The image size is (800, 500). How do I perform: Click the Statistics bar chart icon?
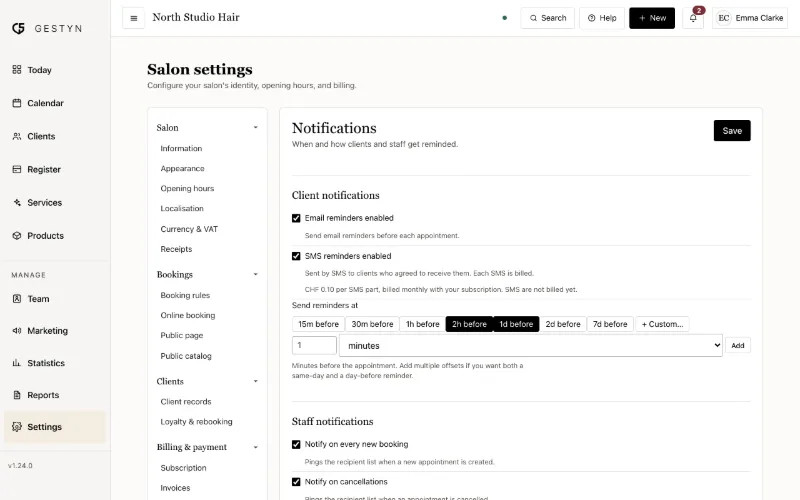pyautogui.click(x=17, y=363)
